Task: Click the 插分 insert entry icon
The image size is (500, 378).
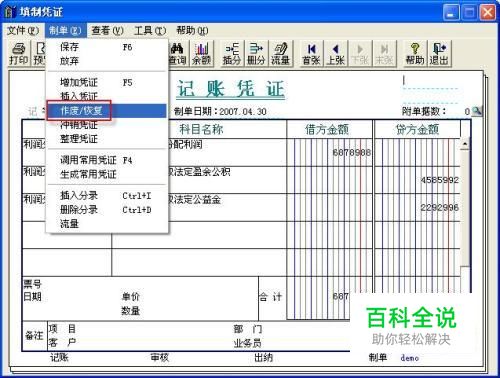Action: pyautogui.click(x=232, y=54)
